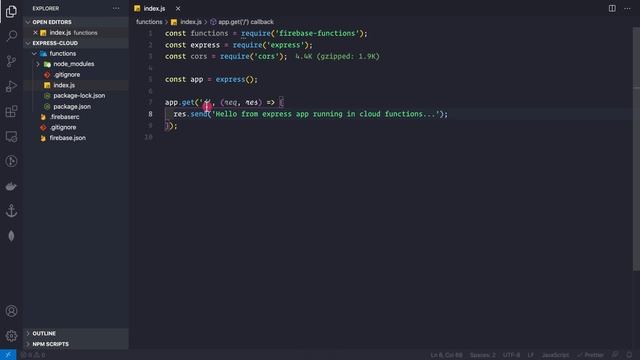The width and height of the screenshot is (640, 360).
Task: Click the res.send text on line 8
Action: (191, 114)
